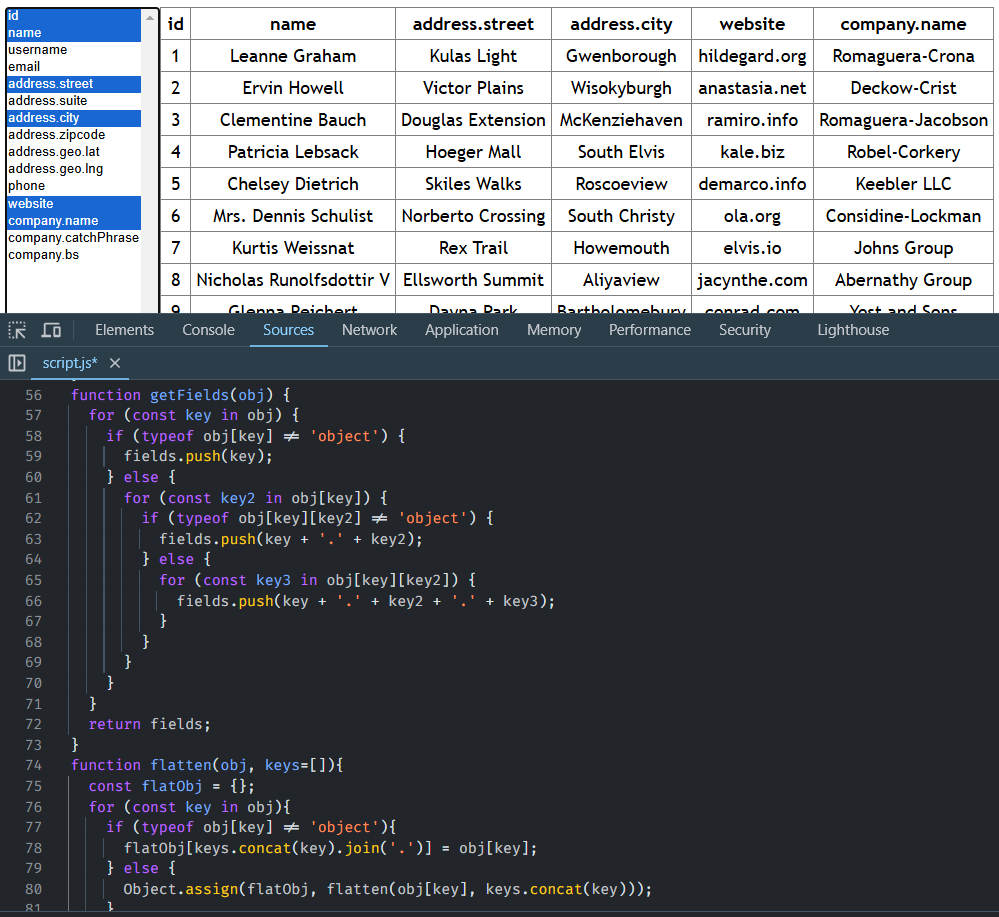999x917 pixels.
Task: Click the 'Nicholas Runolfsdottir V' table cell
Action: click(293, 280)
